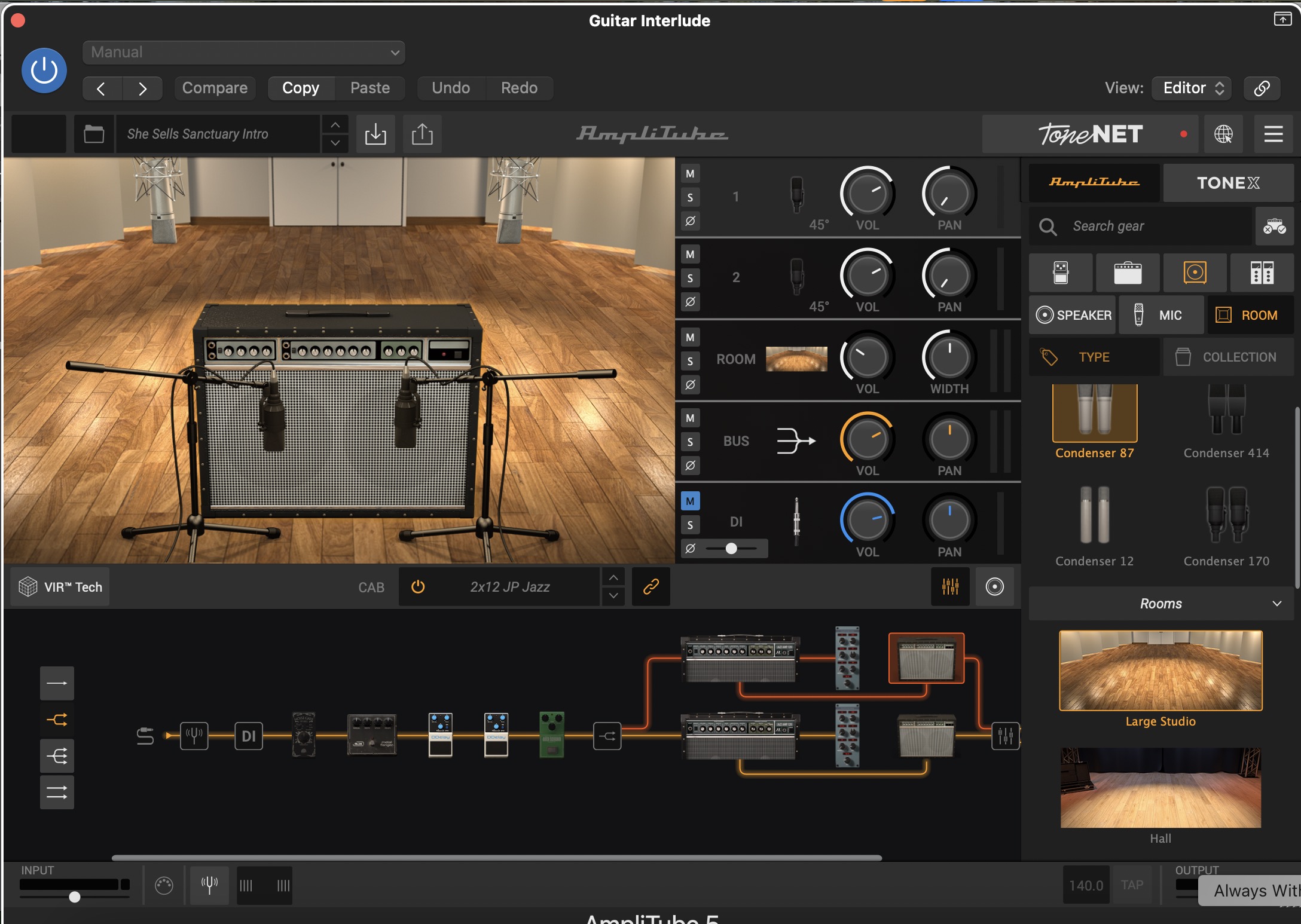This screenshot has width=1301, height=924.
Task: Click the gear filter icon beside search
Action: point(1274,226)
